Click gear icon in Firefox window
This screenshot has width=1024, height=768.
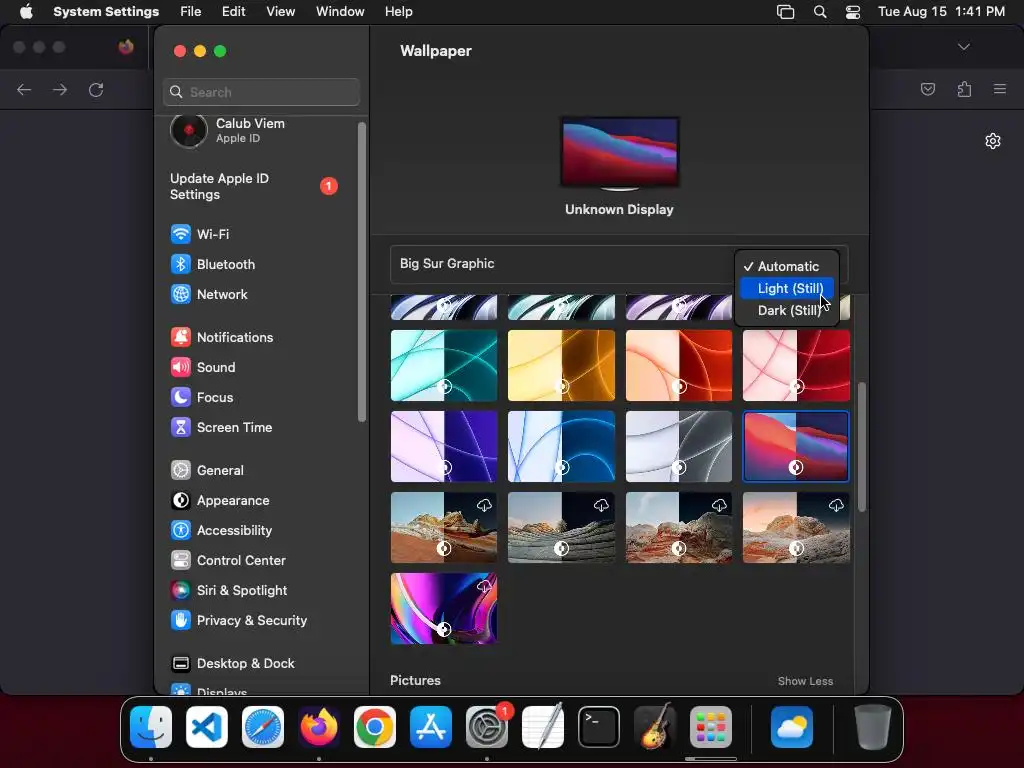pos(993,141)
